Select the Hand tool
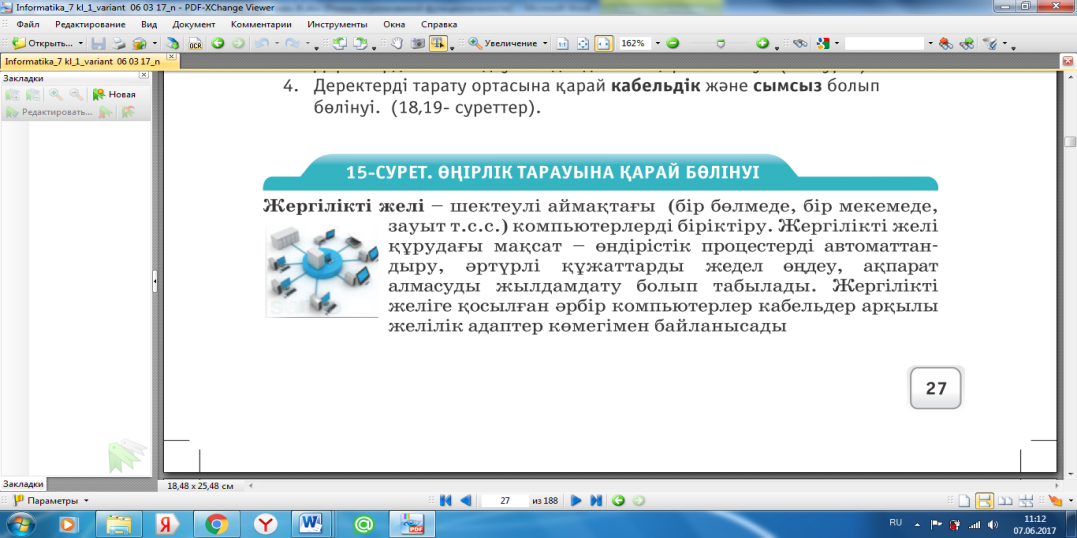The width and height of the screenshot is (1077, 538). point(397,43)
